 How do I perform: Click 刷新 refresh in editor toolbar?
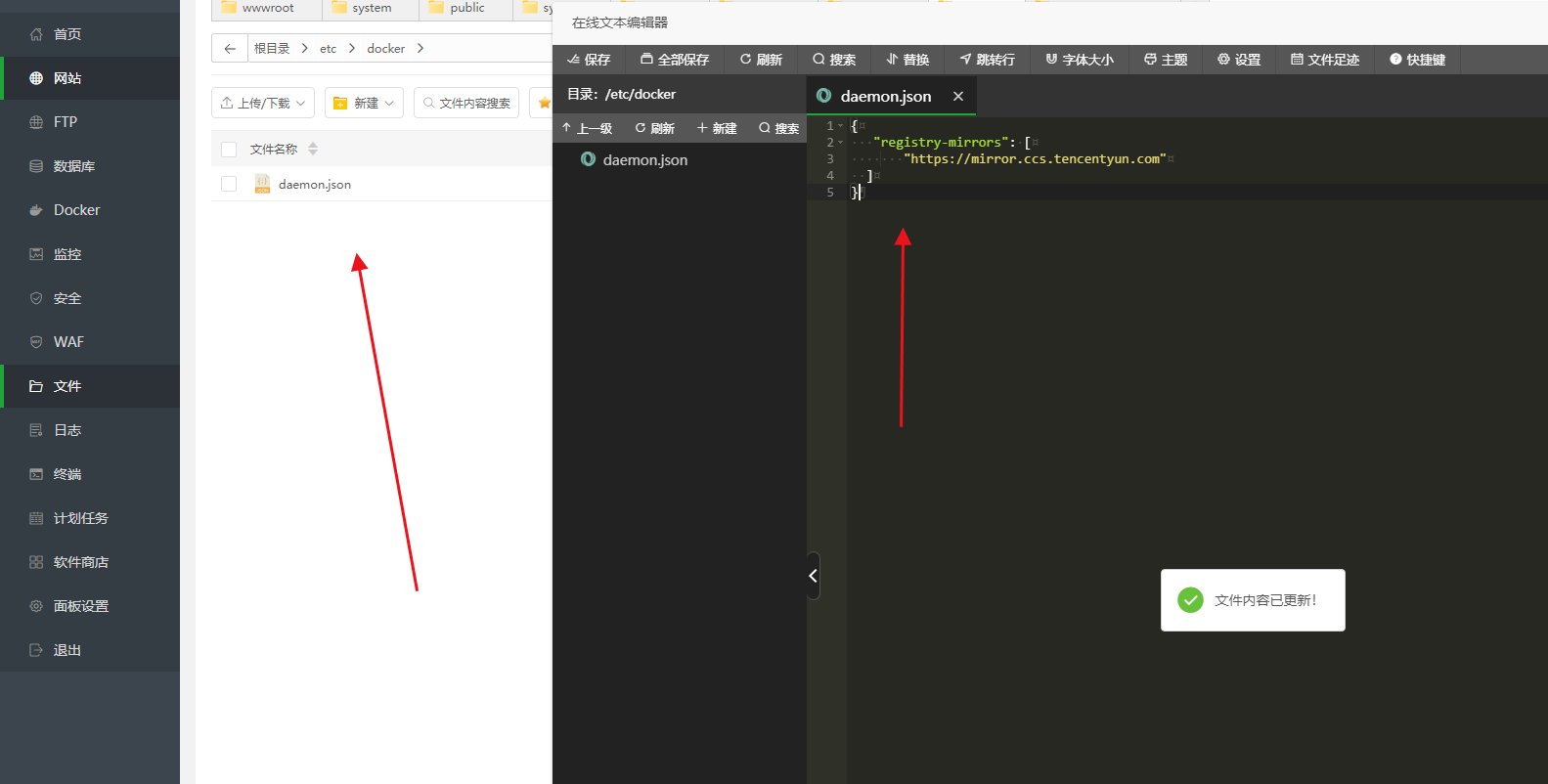point(761,60)
